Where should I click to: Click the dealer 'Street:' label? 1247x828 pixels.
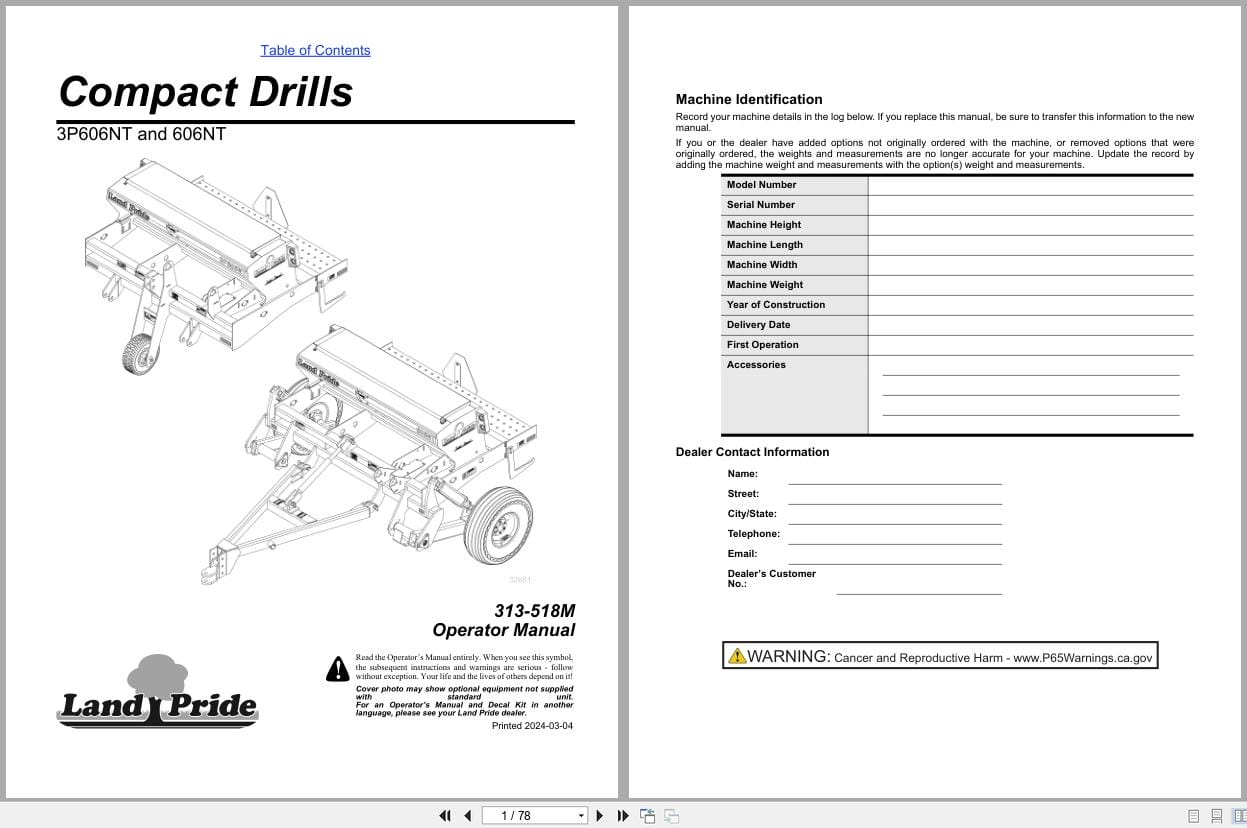click(743, 494)
